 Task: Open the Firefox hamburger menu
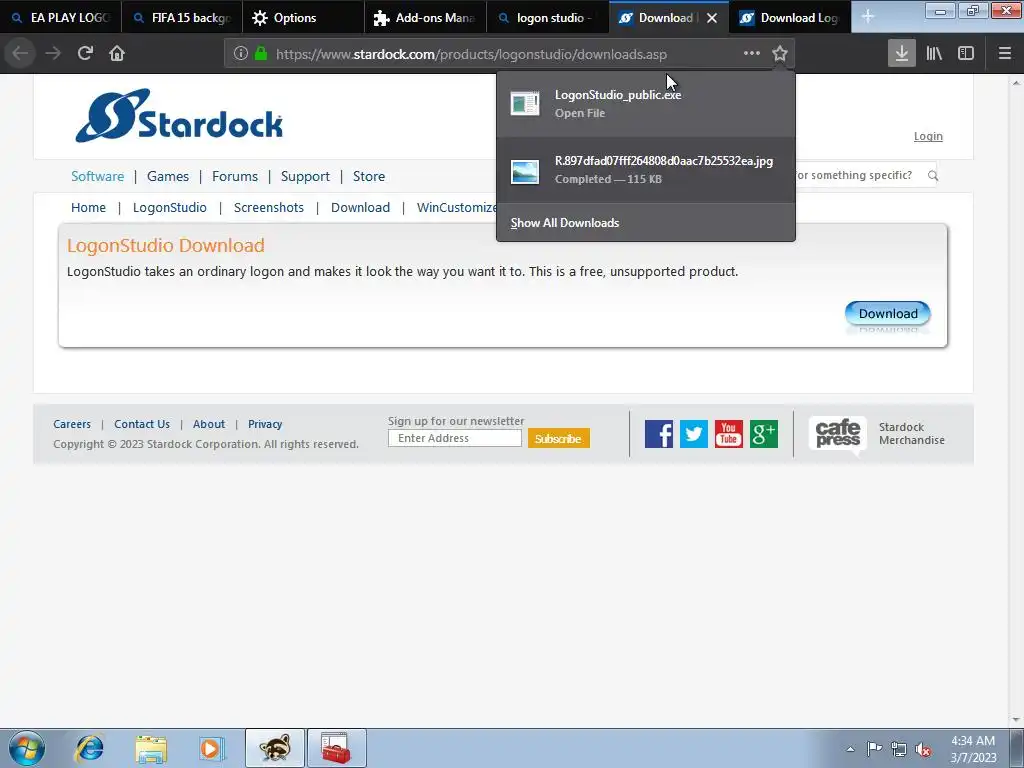[x=1005, y=54]
